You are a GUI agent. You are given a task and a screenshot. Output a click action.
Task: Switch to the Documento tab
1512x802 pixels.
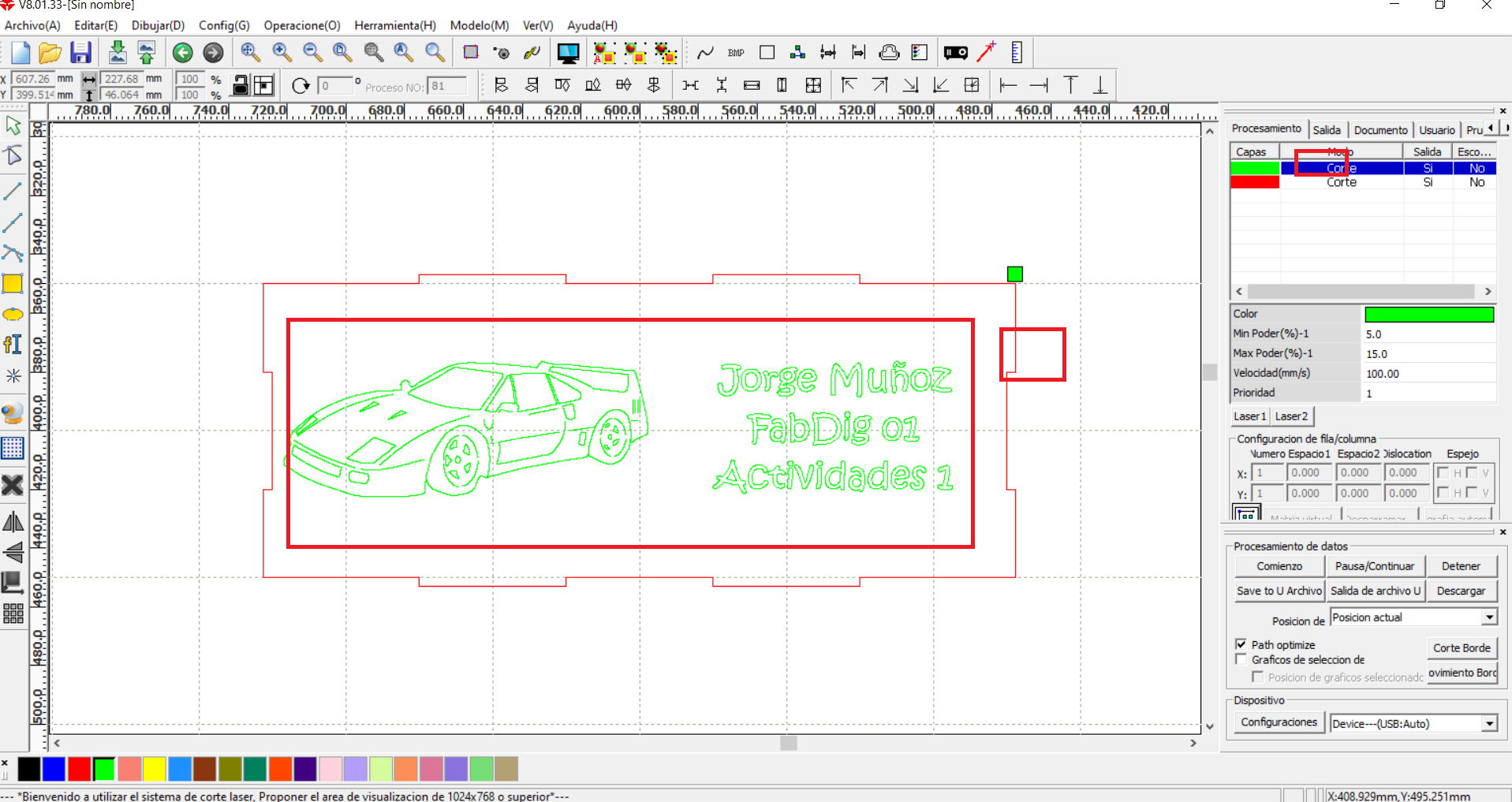pos(1380,130)
